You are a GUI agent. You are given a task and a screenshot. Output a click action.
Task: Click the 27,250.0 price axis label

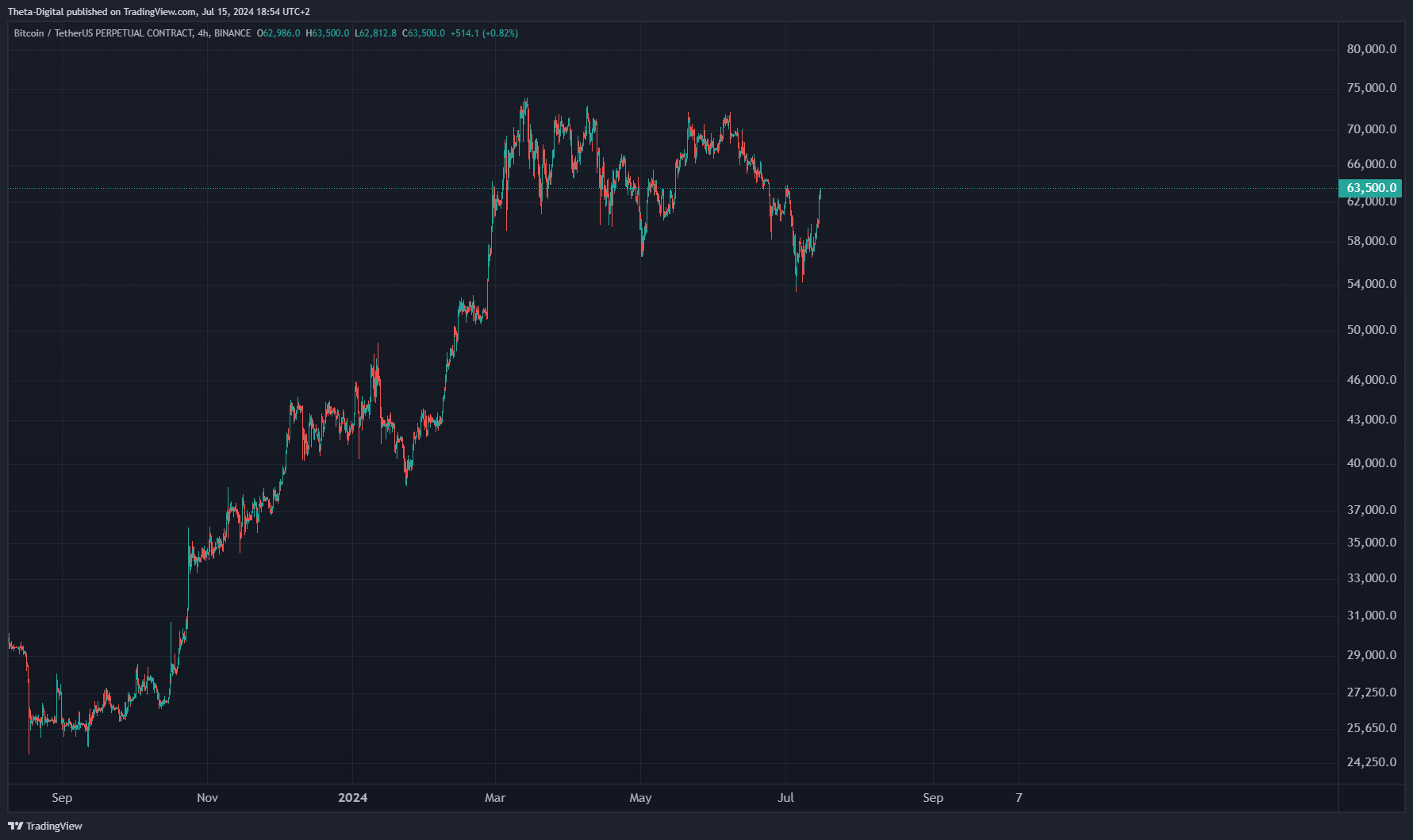(1372, 692)
